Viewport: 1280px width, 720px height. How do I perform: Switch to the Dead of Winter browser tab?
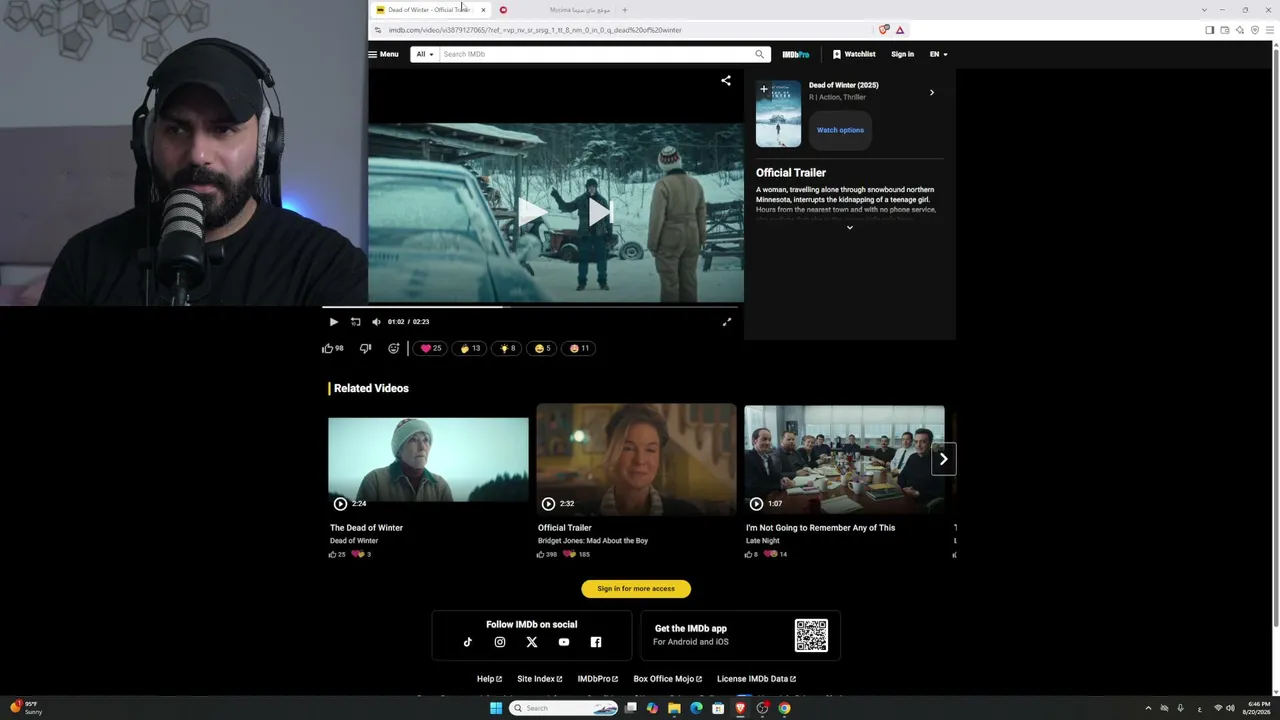(x=428, y=10)
